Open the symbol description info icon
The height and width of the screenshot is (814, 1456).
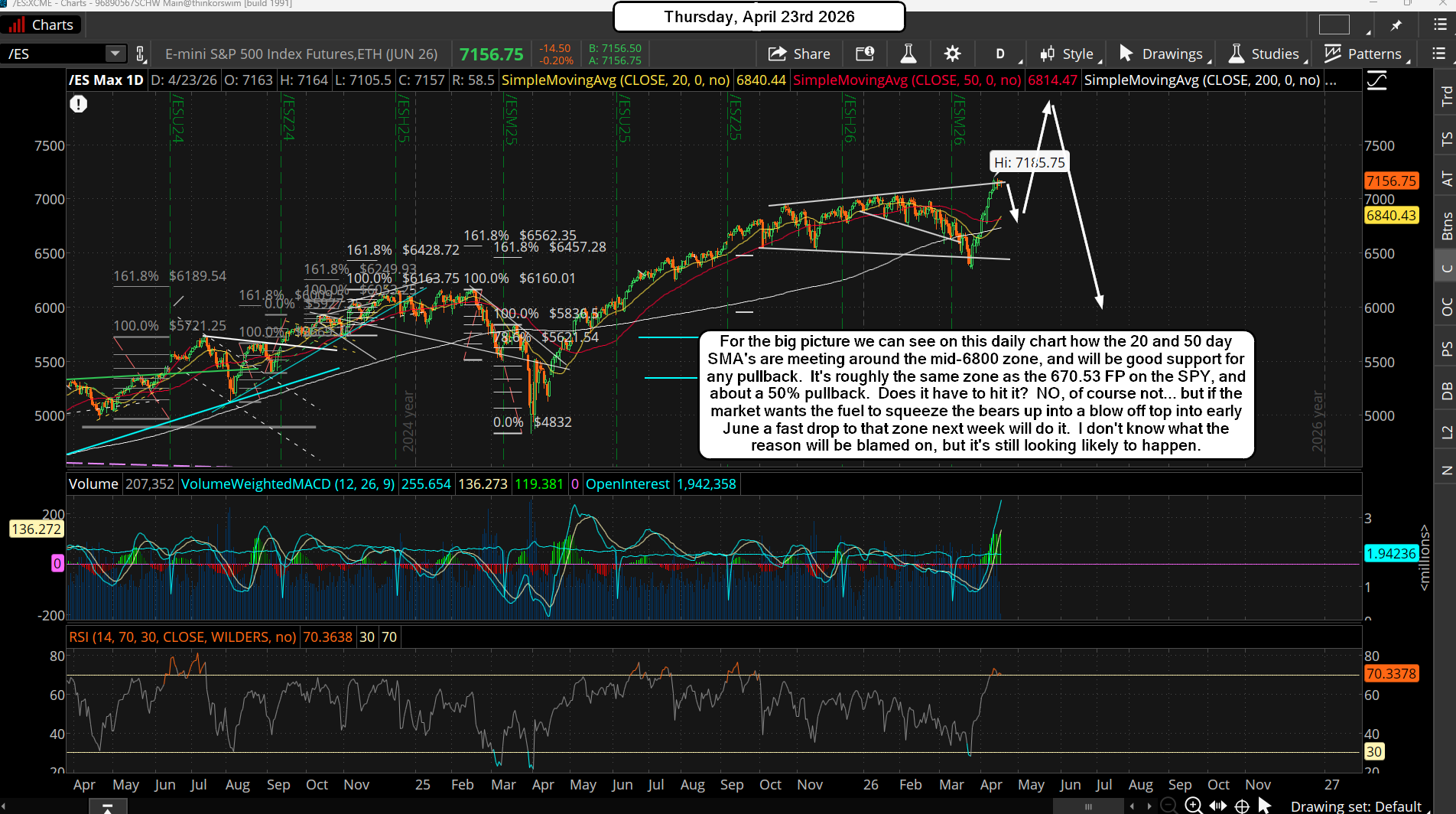[865, 54]
